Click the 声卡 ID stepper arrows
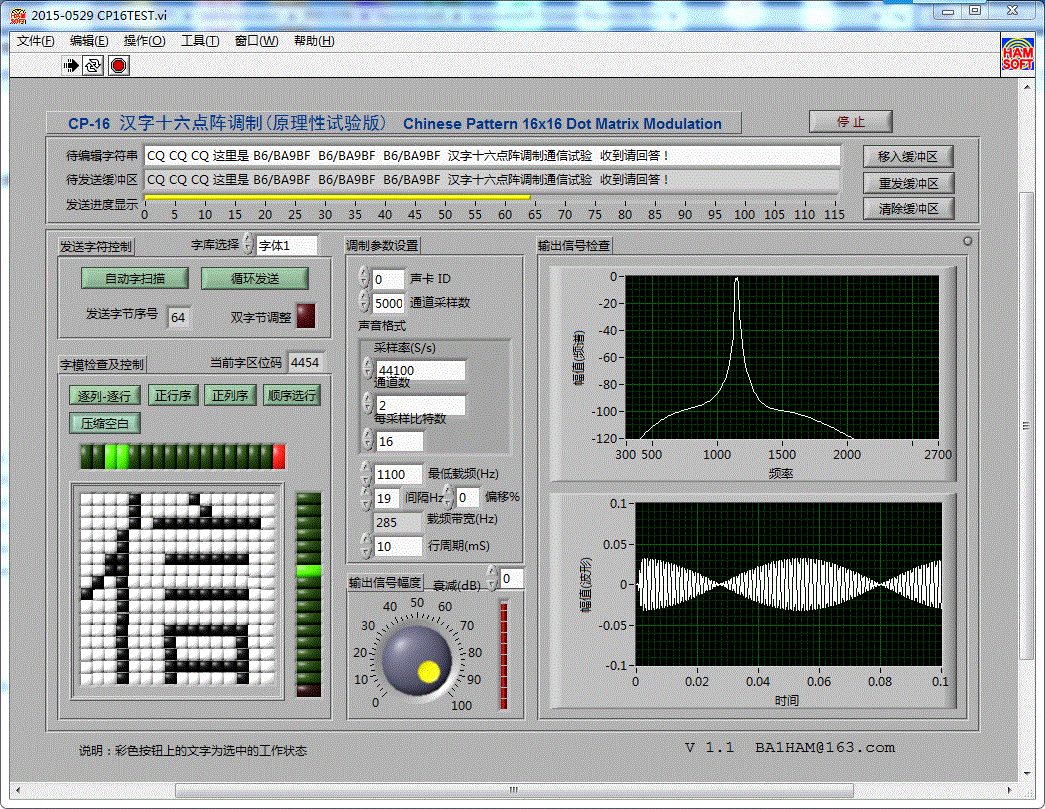This screenshot has height=809, width=1045. coord(363,277)
